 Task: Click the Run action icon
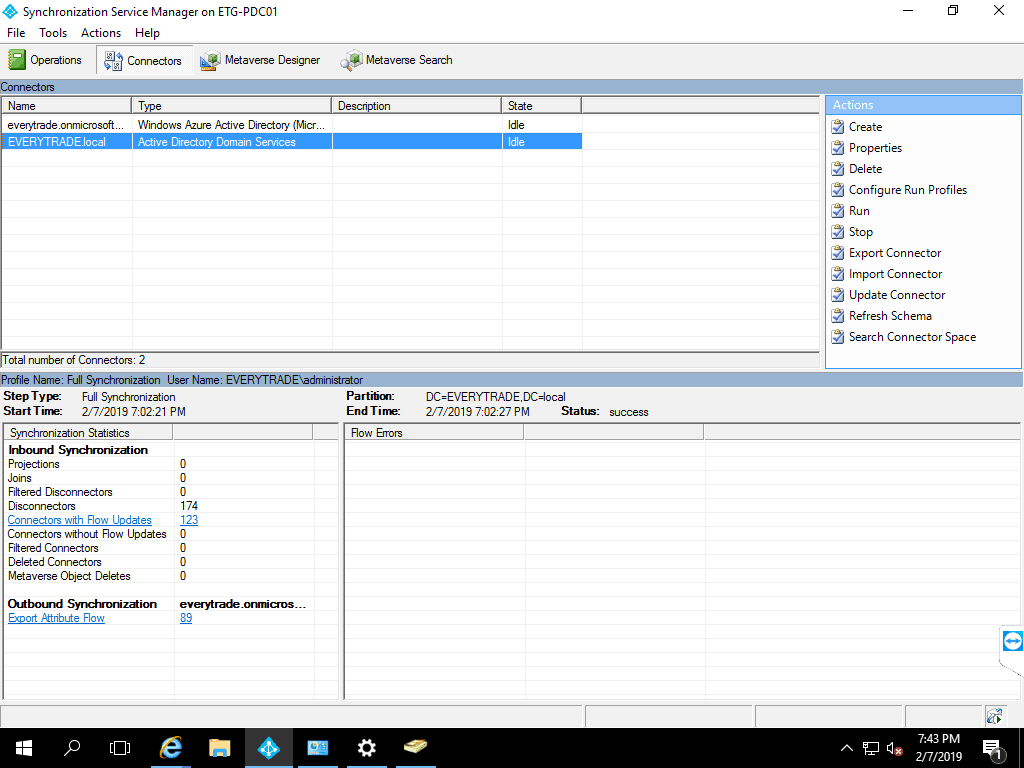[838, 211]
